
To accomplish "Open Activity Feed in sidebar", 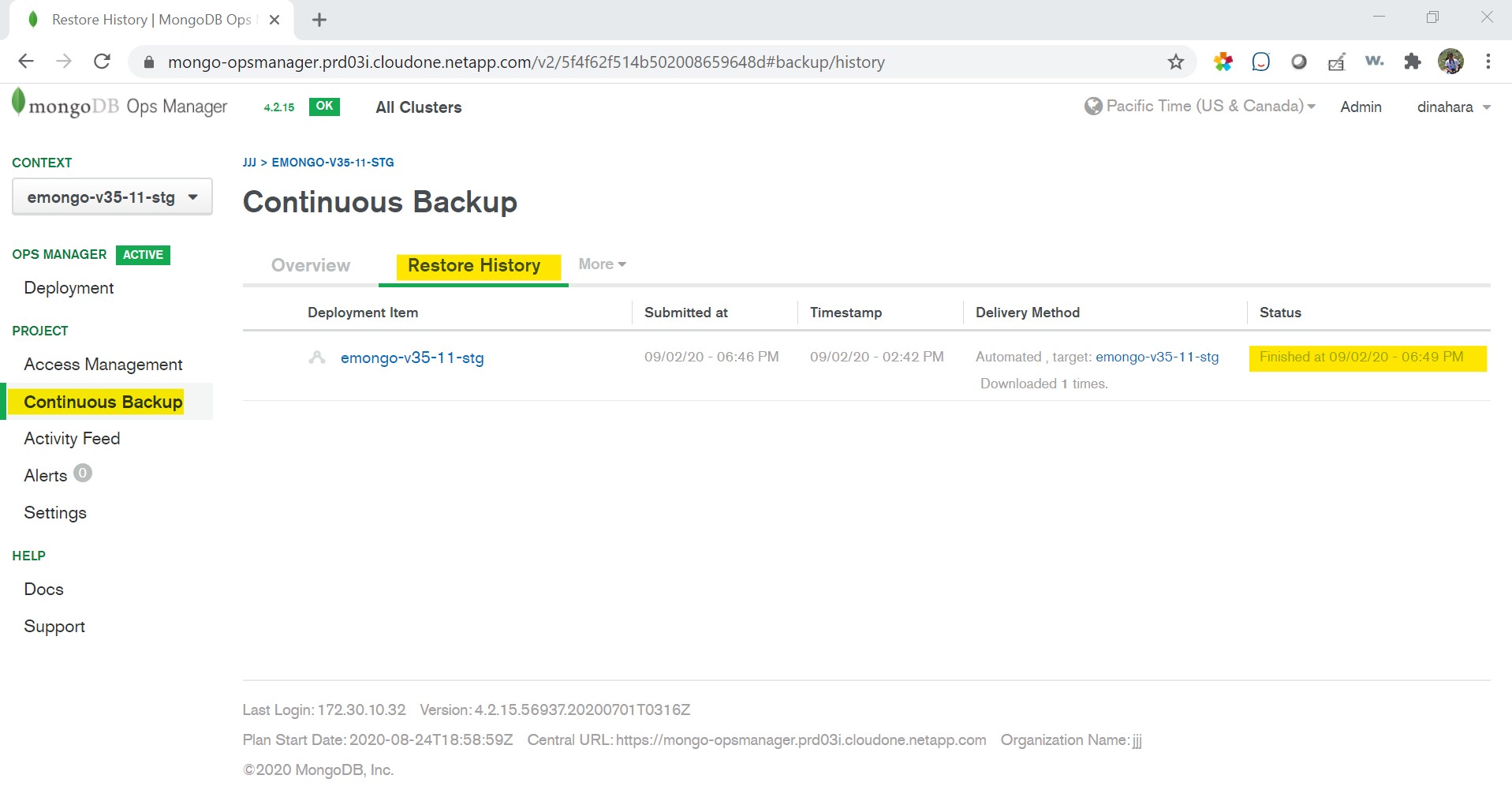I will point(72,439).
